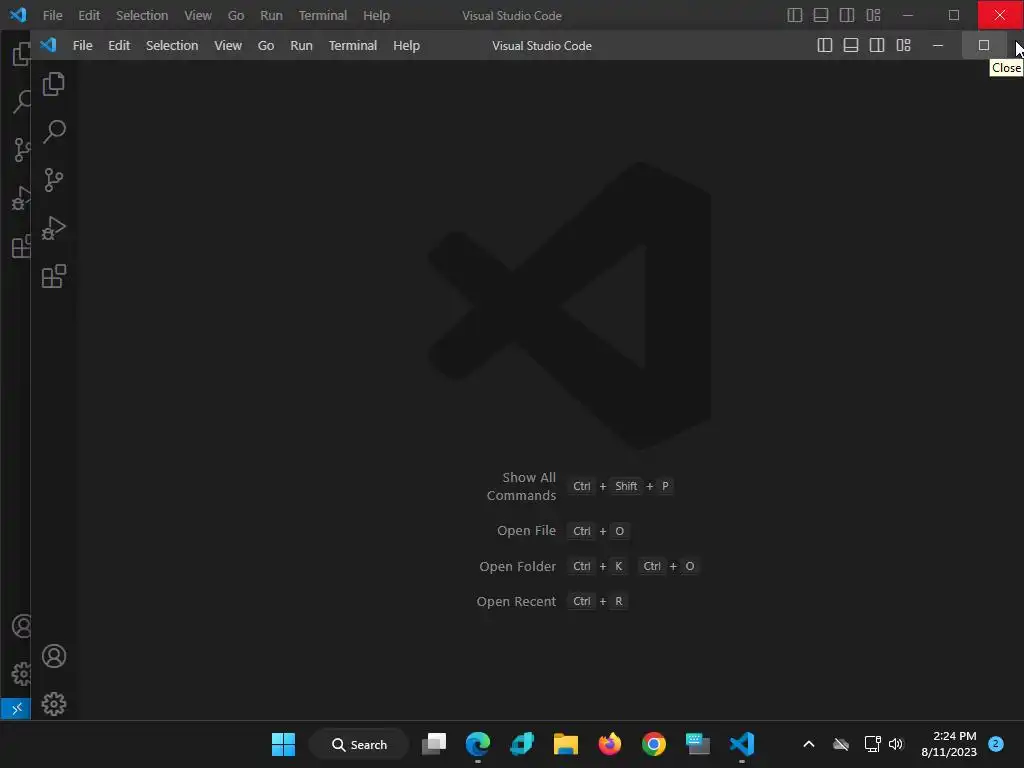Open Help menu in background VS Code window
1024x768 pixels.
point(376,15)
